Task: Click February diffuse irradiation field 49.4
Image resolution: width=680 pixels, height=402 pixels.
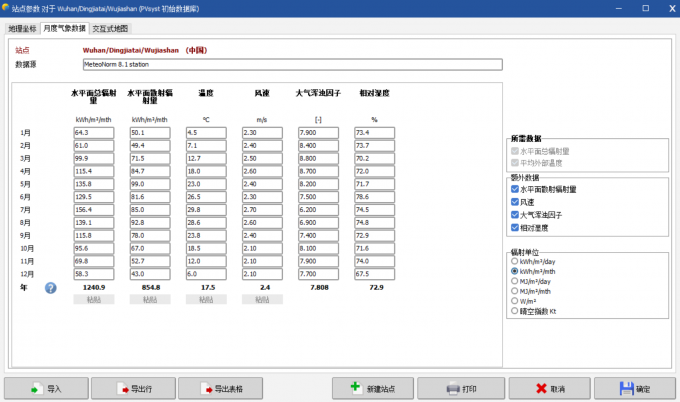Action: pyautogui.click(x=150, y=146)
